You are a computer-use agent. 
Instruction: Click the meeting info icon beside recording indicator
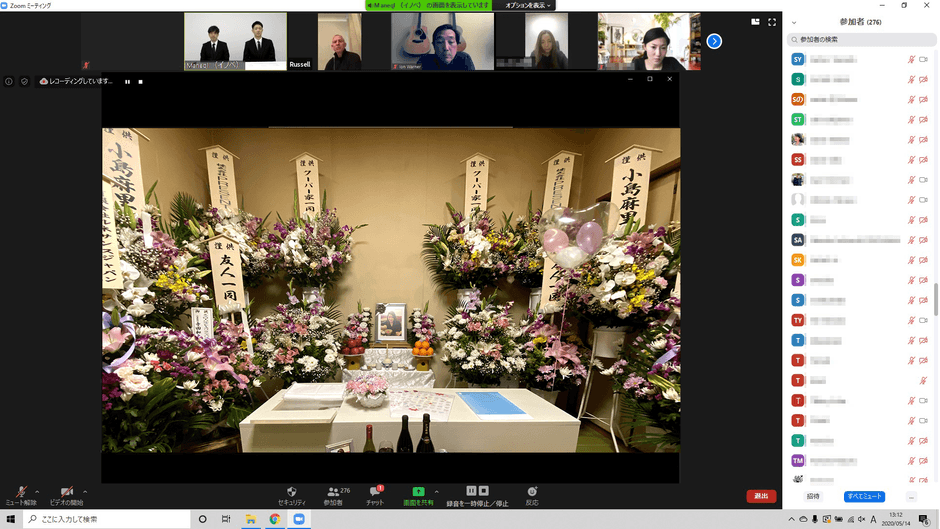click(x=9, y=81)
